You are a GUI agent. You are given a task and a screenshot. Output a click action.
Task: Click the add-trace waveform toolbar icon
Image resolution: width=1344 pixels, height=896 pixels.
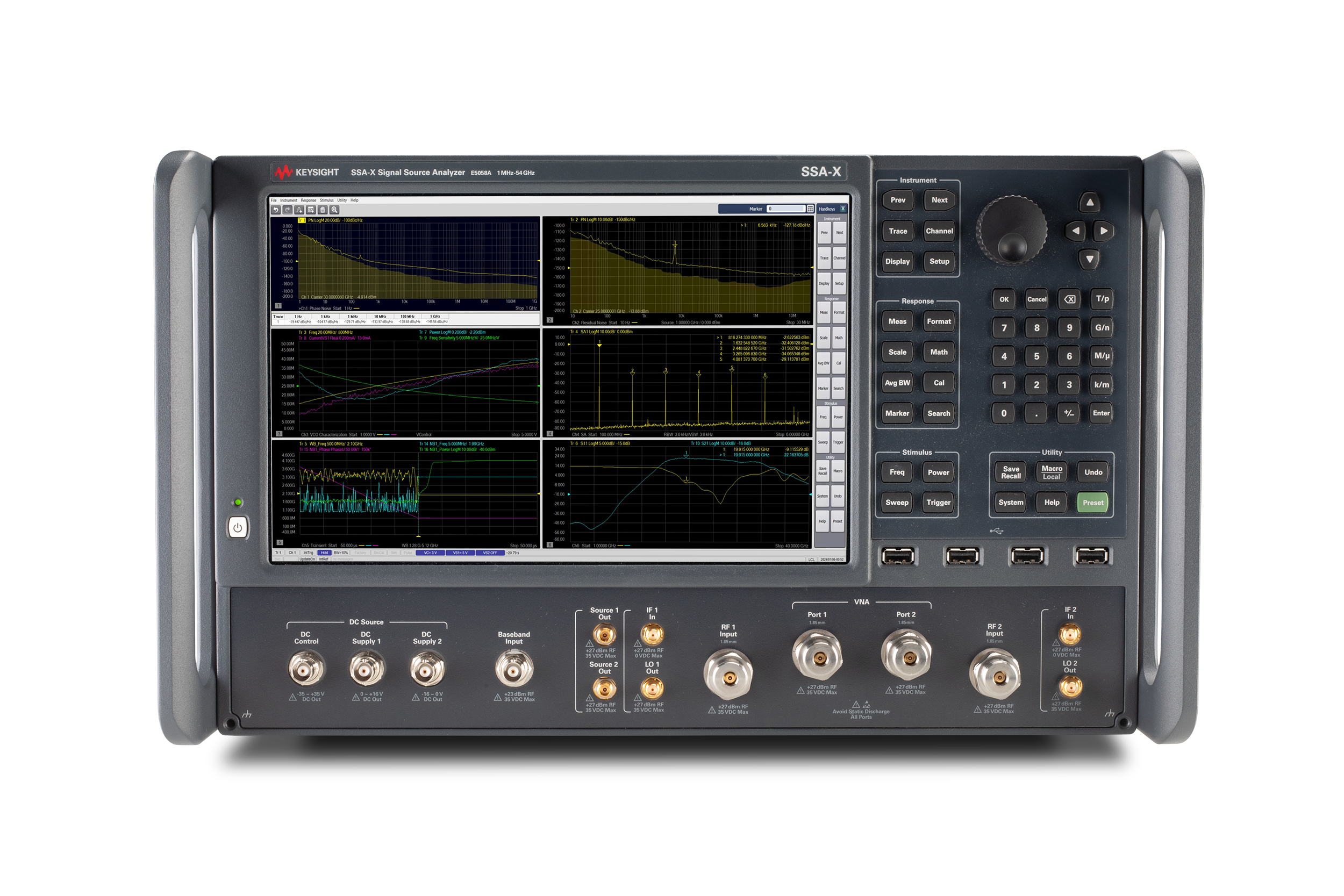pyautogui.click(x=299, y=210)
